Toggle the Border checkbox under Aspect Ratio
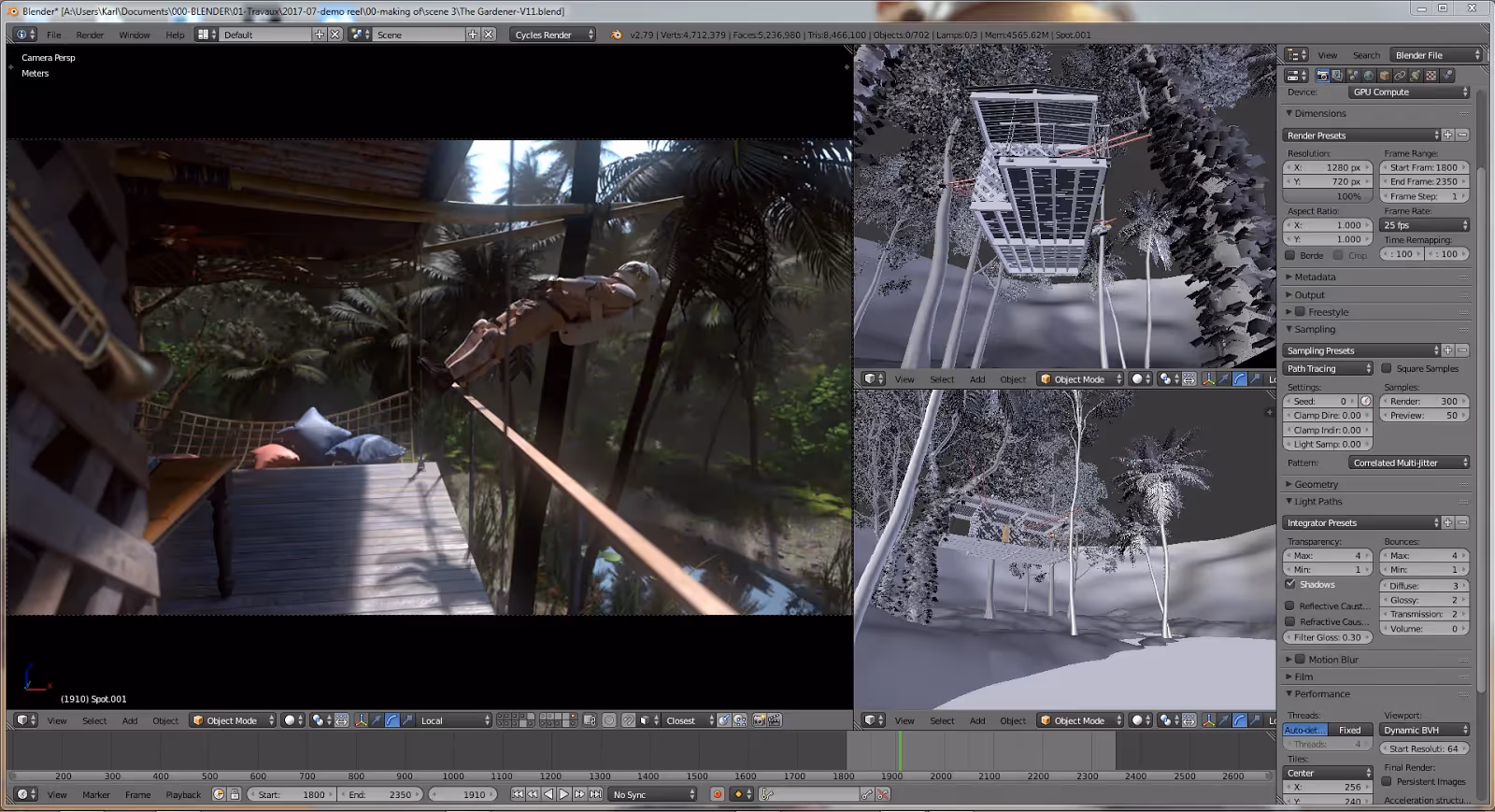 point(1290,255)
